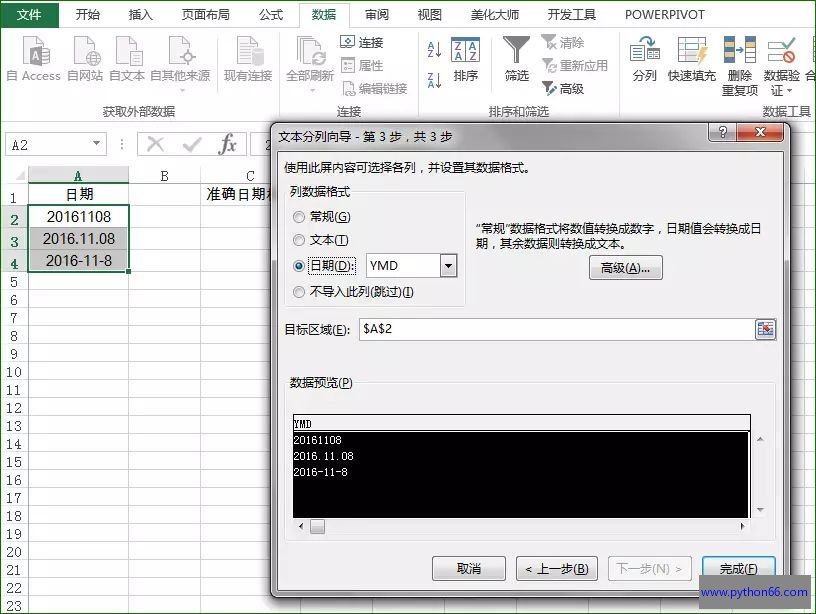Click the 目标区域 destination input field
This screenshot has height=614, width=816.
[x=555, y=330]
